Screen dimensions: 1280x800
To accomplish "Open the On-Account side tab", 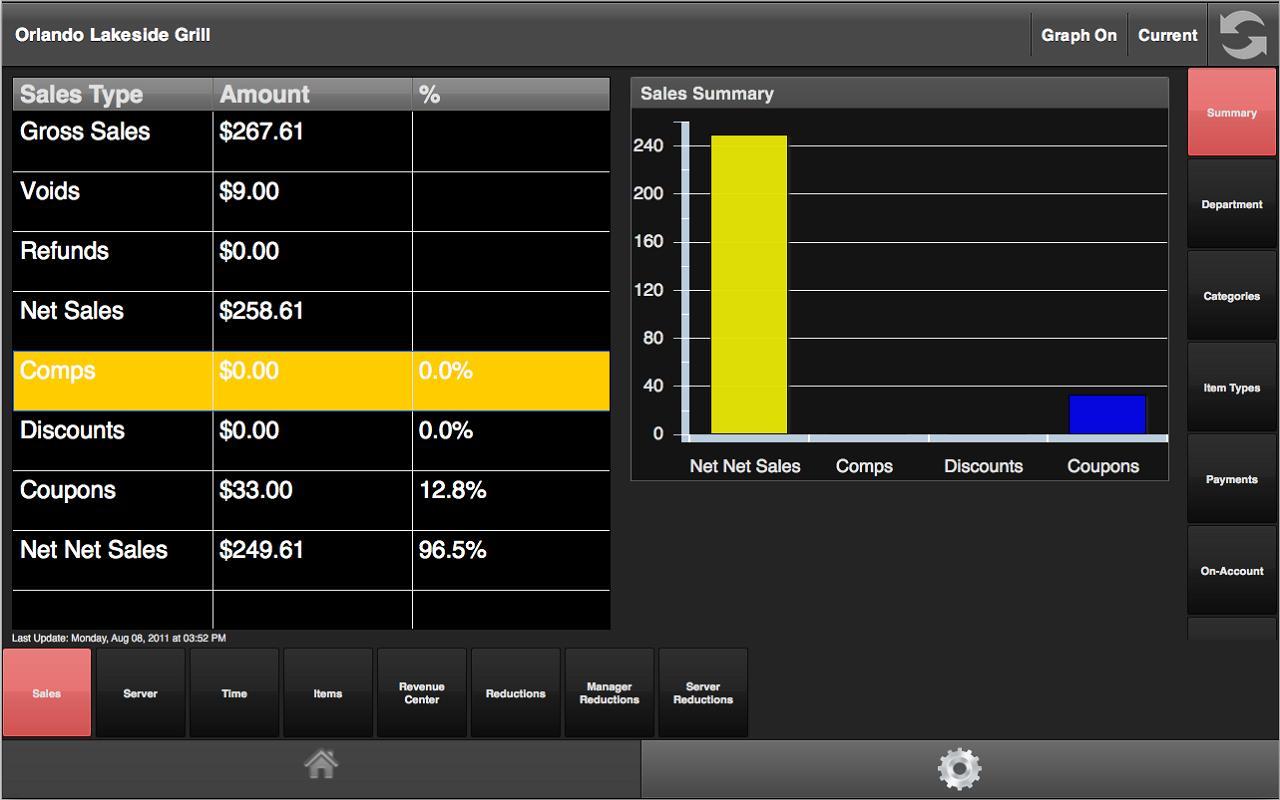I will pos(1232,571).
